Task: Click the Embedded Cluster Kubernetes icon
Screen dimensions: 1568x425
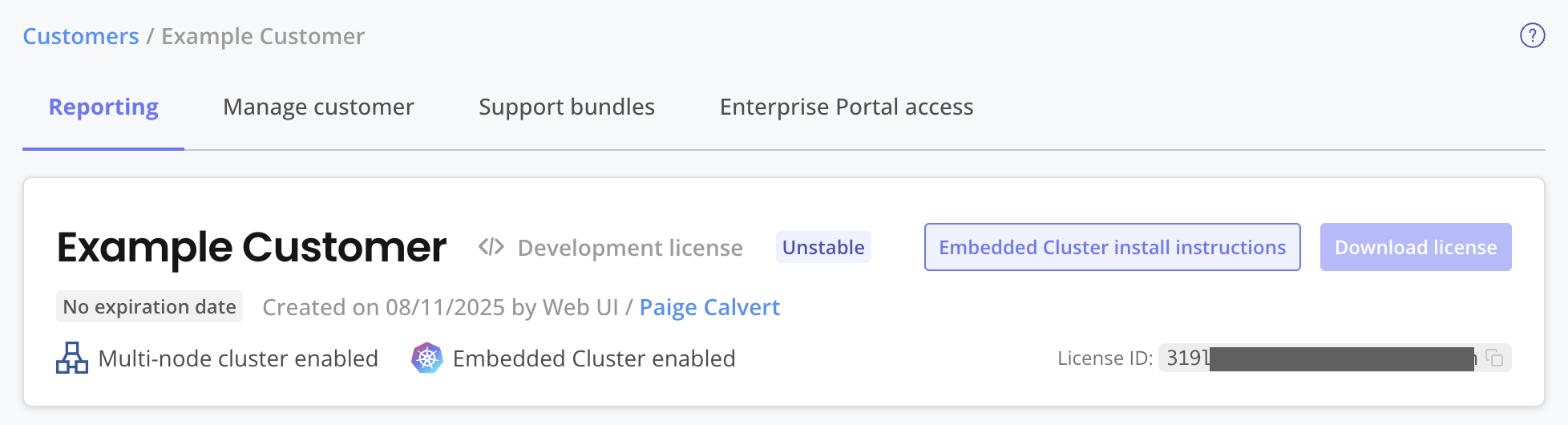Action: click(426, 358)
